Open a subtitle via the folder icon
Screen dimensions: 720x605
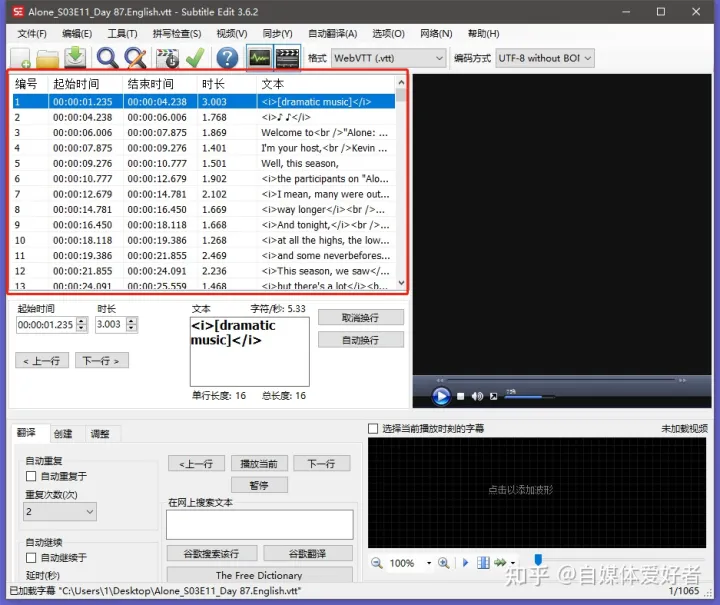47,58
